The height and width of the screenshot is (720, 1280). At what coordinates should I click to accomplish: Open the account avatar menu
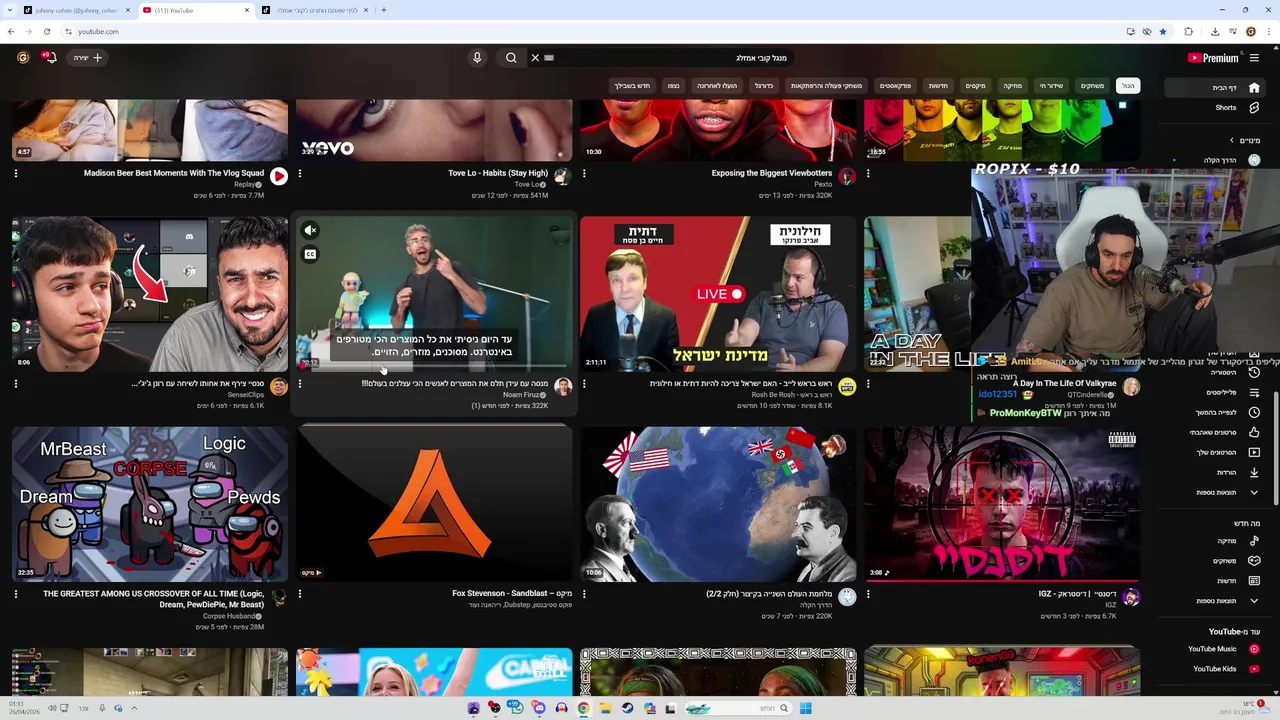click(23, 58)
